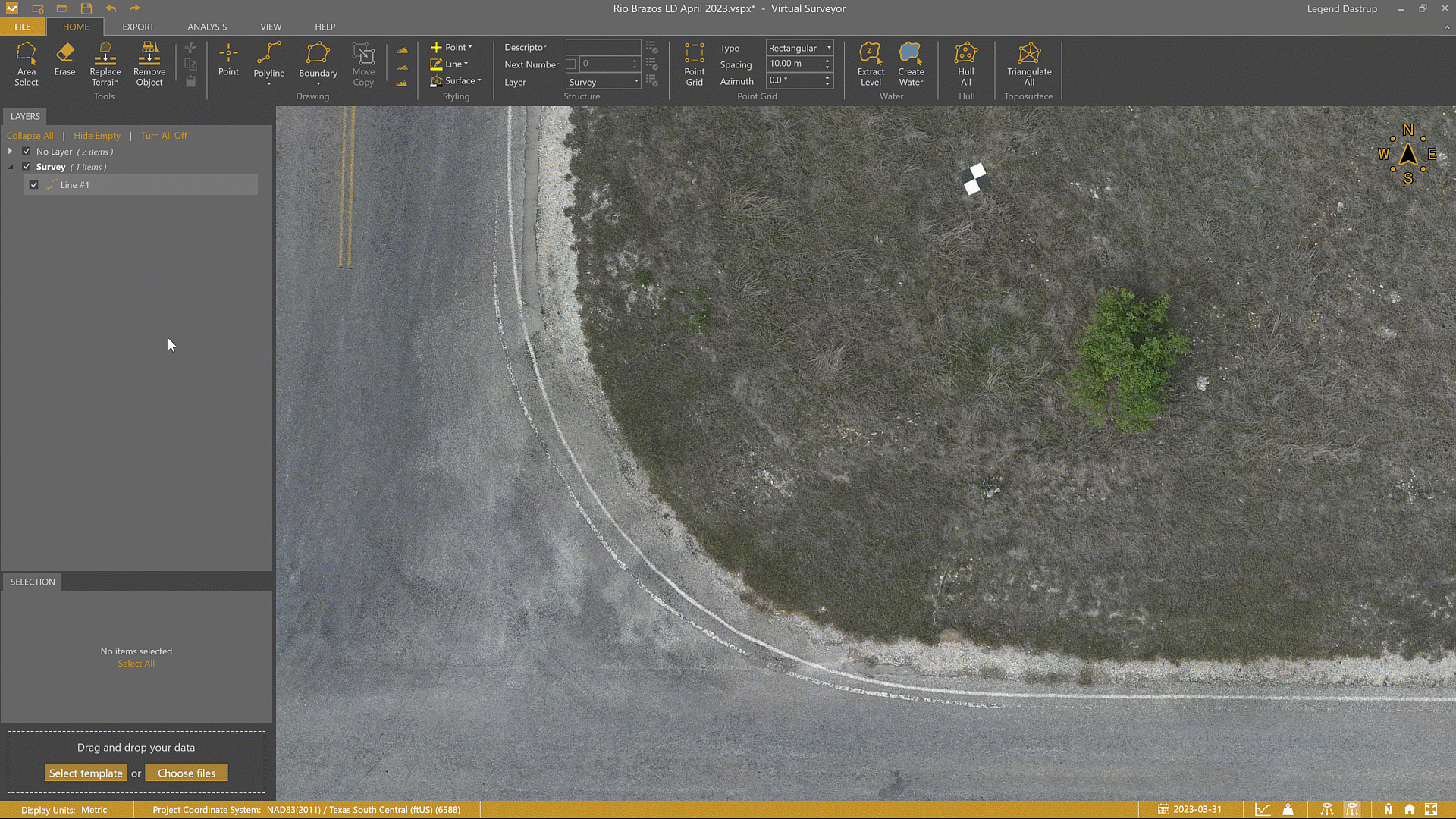Toggle the Survey layer checkbox
The image size is (1456, 819).
(26, 166)
